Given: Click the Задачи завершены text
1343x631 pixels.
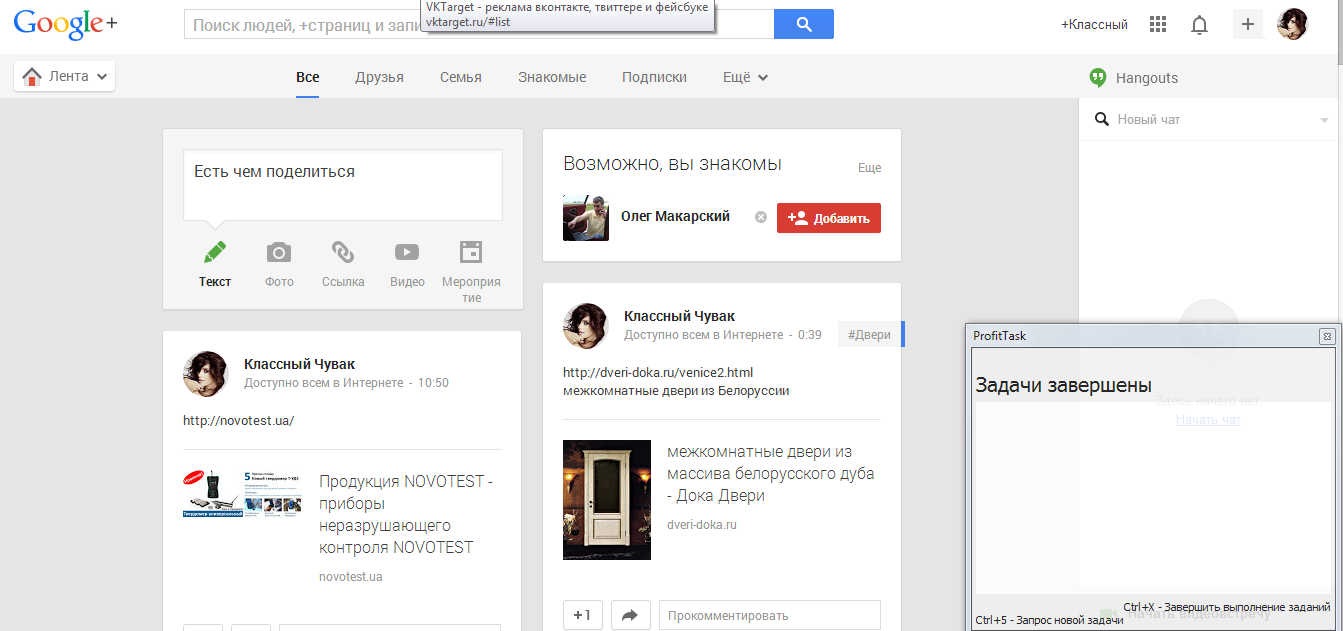Looking at the screenshot, I should pyautogui.click(x=1063, y=385).
